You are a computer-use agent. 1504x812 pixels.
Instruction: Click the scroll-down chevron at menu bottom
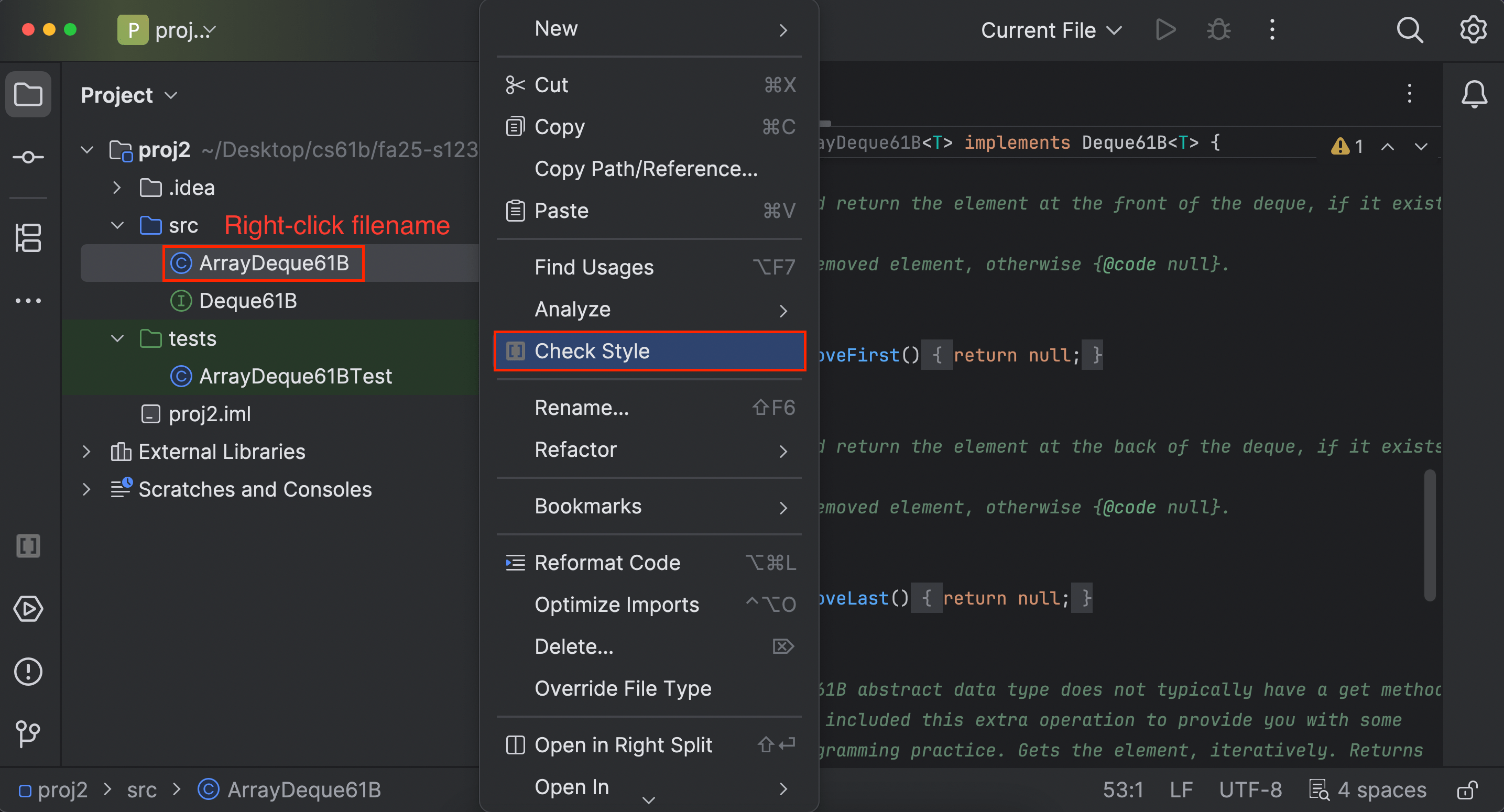click(649, 800)
